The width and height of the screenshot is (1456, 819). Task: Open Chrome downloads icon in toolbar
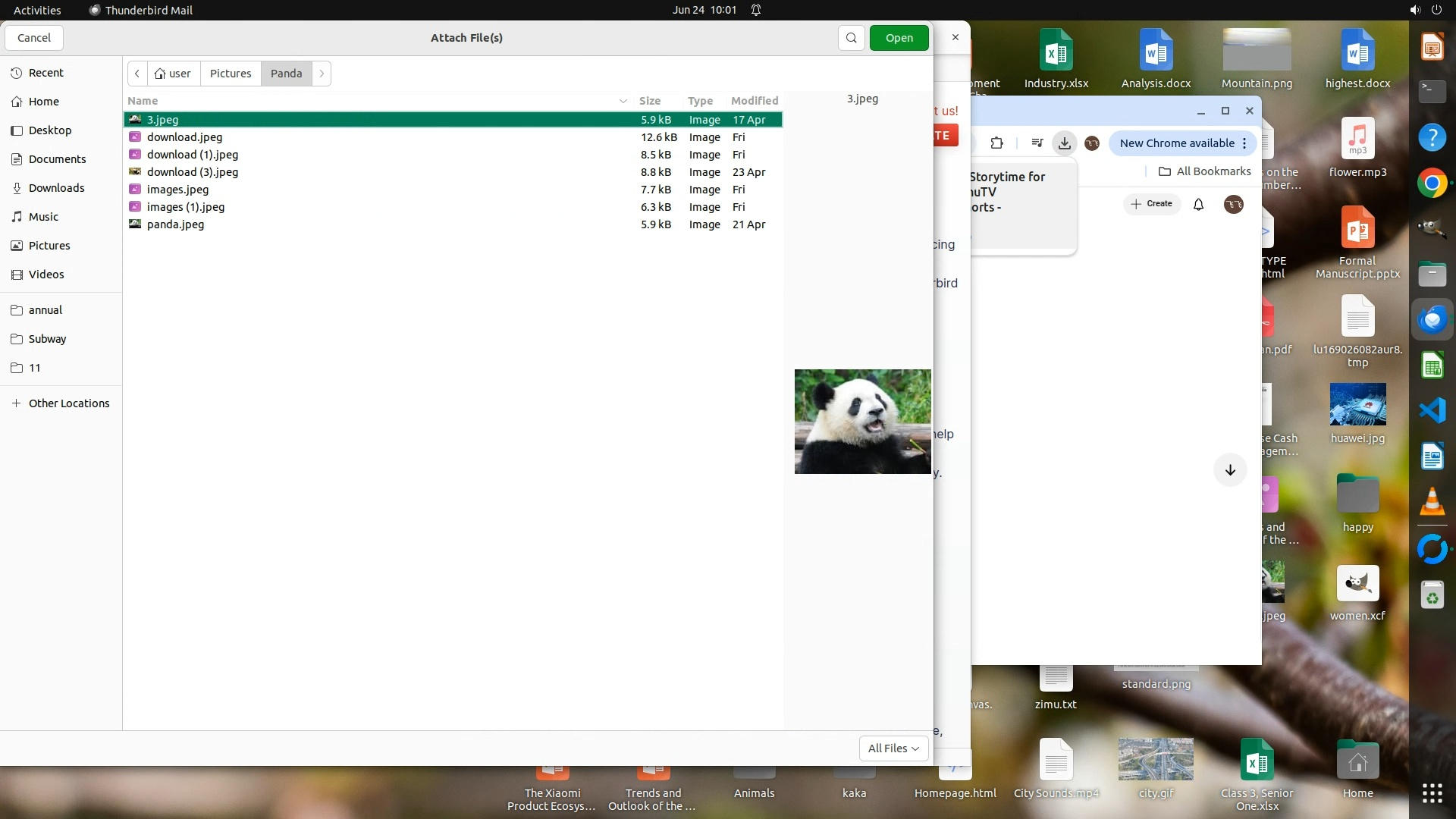tap(1065, 143)
